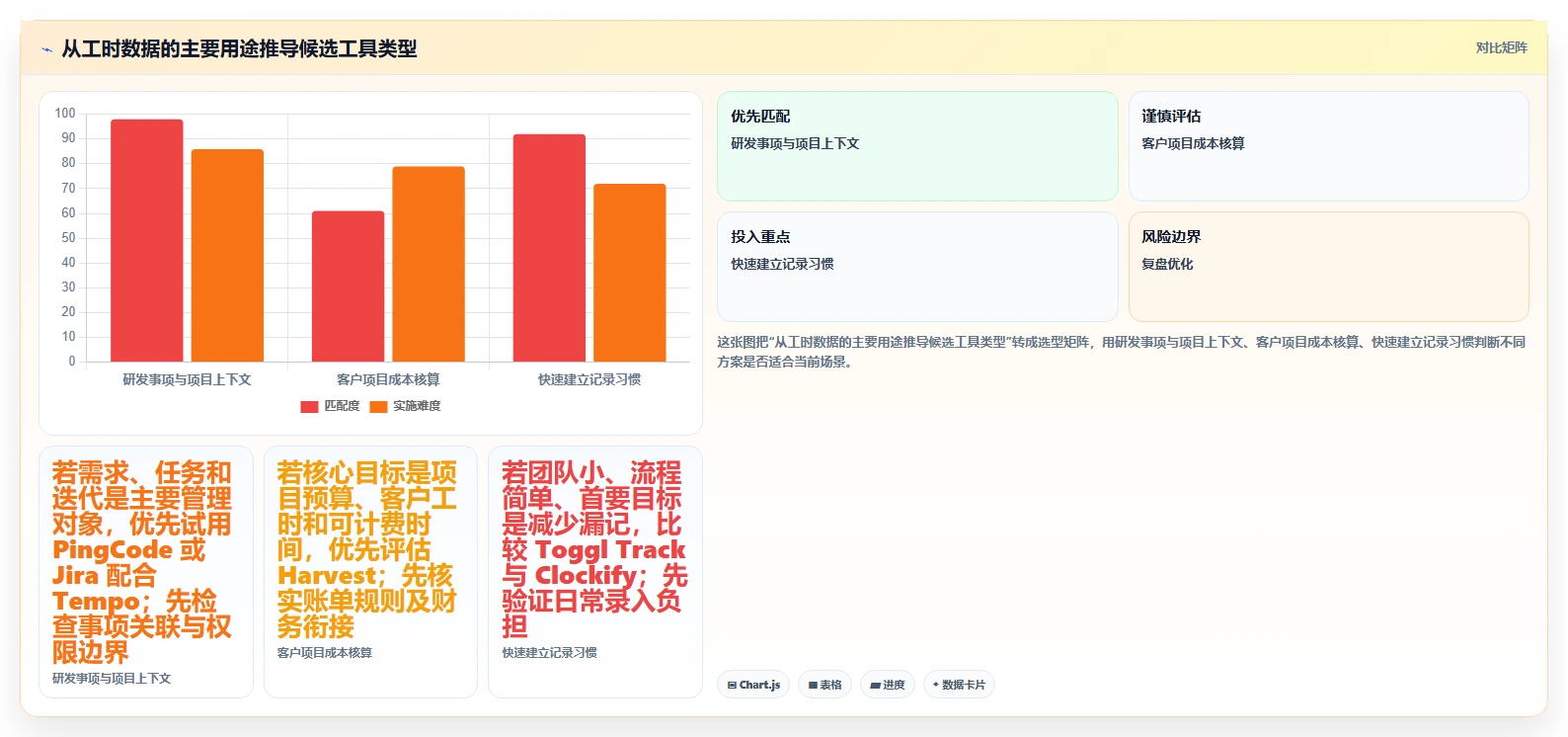
Task: Toggle the orange 实施难度 legend swatch
Action: point(378,406)
